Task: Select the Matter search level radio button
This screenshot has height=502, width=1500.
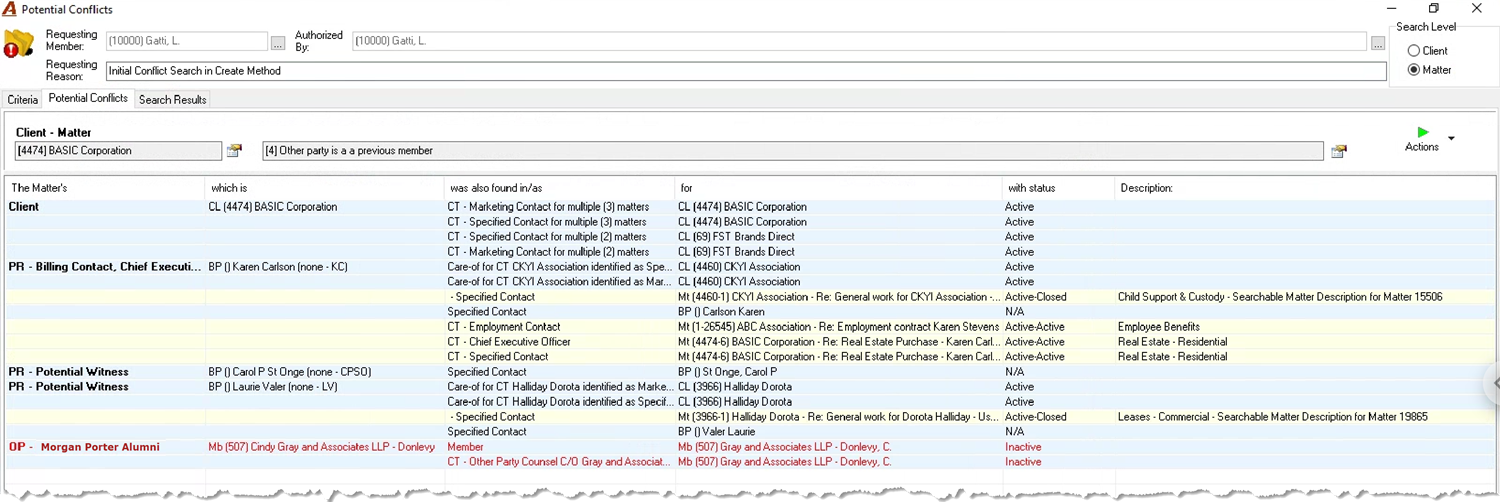Action: point(1413,70)
